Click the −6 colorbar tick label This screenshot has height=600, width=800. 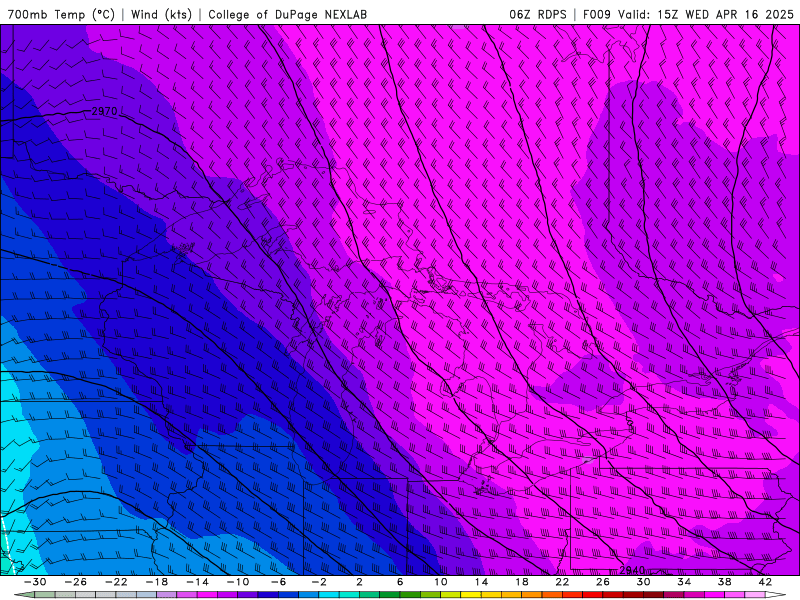[278, 582]
